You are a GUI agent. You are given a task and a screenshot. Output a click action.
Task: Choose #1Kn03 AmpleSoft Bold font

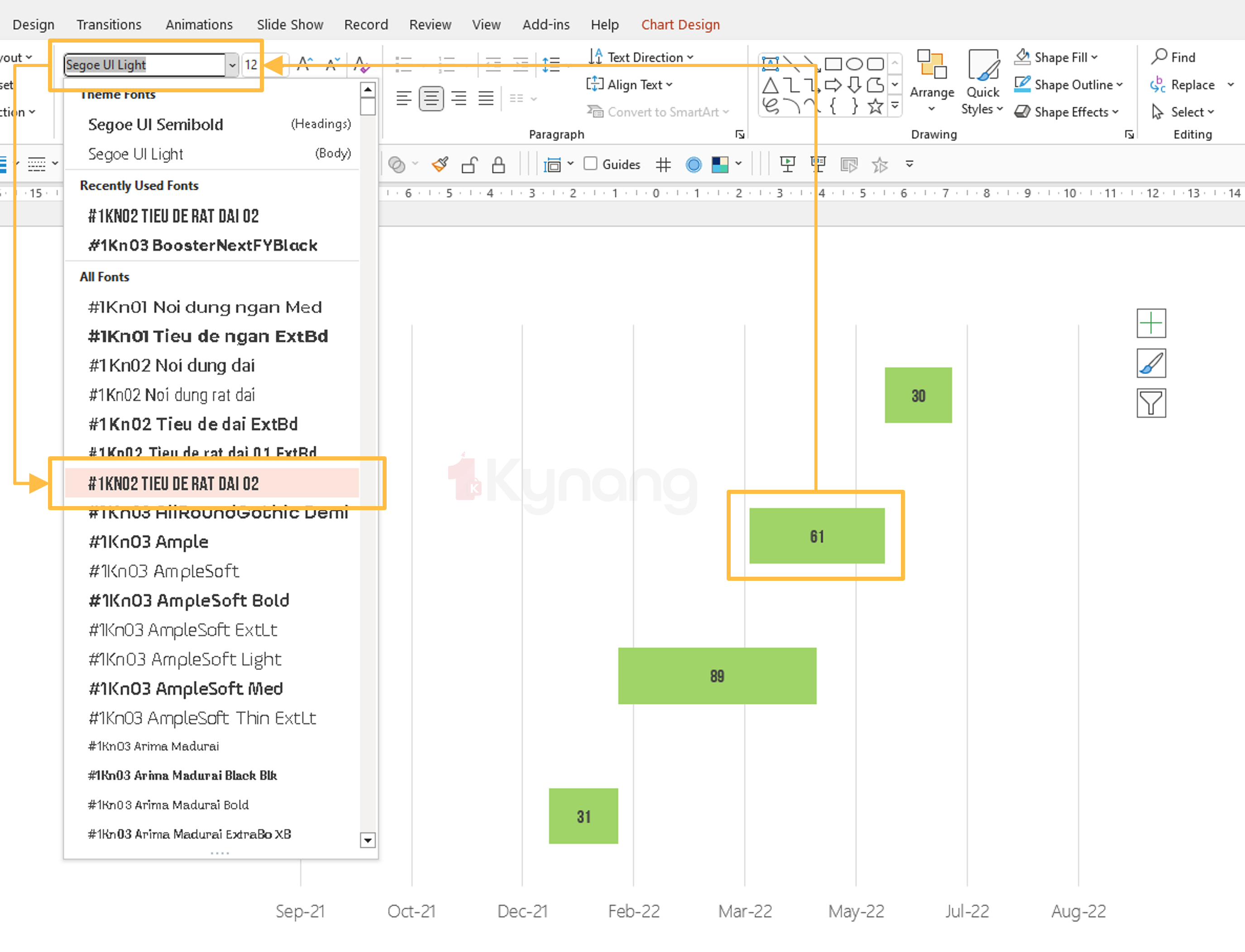212,600
